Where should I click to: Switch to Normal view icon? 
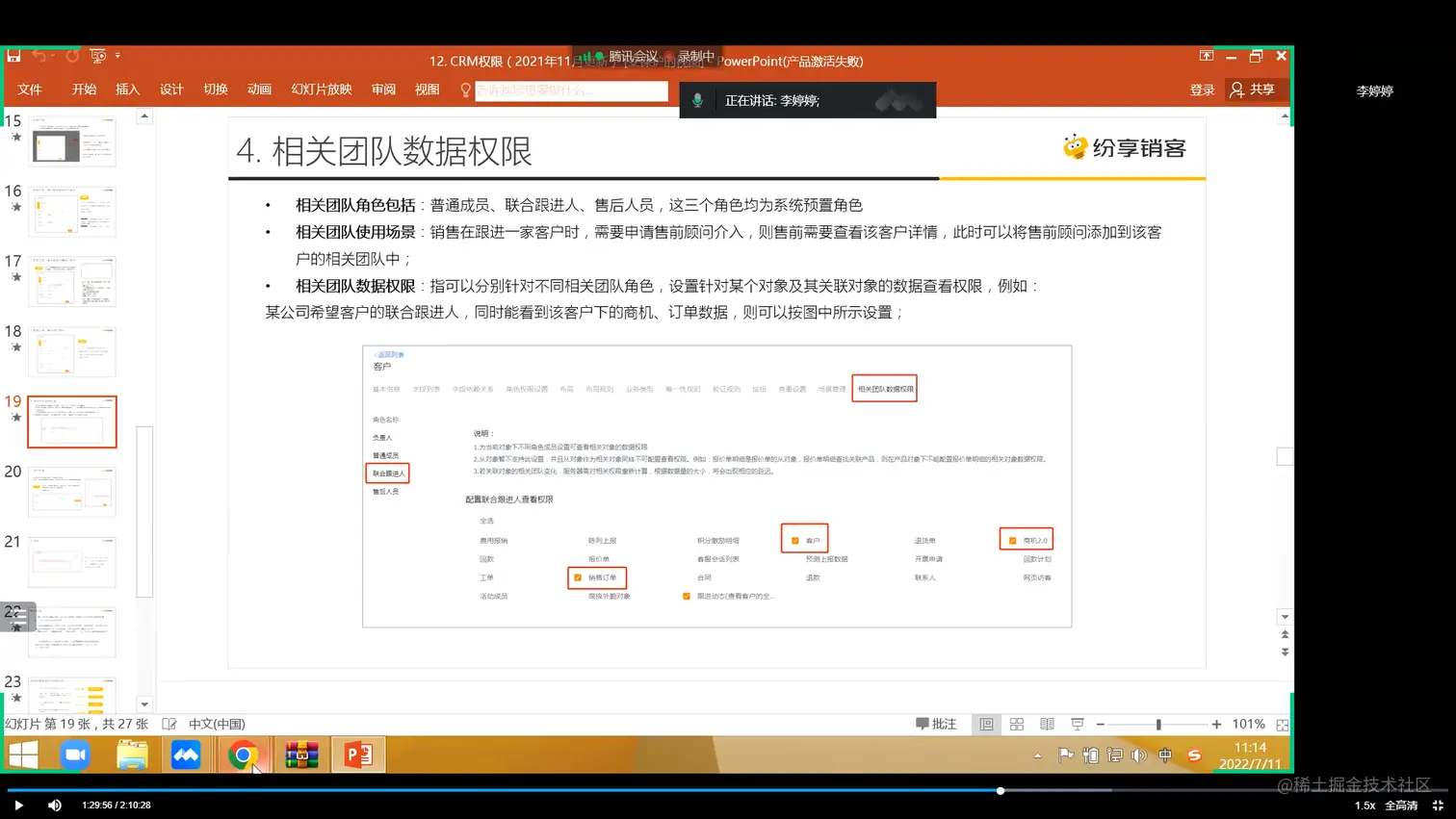[x=987, y=725]
